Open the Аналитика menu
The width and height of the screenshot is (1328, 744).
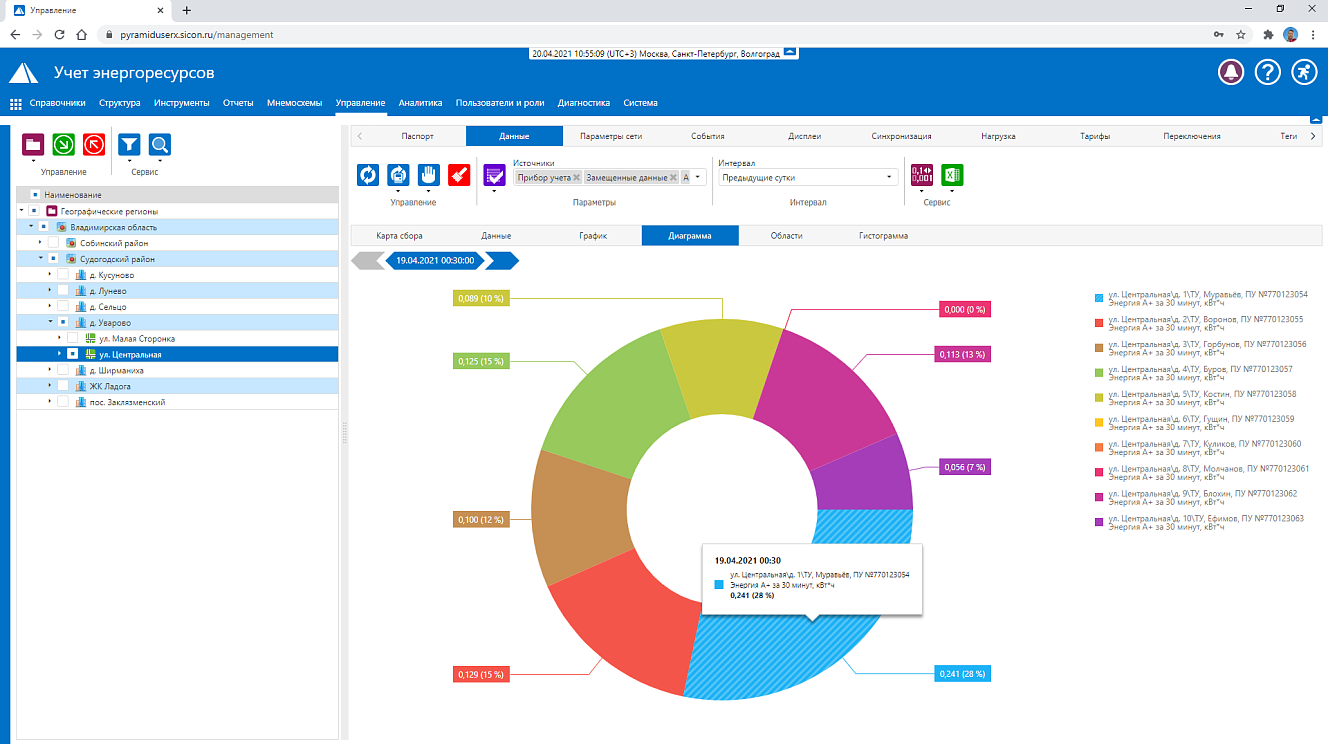[420, 103]
